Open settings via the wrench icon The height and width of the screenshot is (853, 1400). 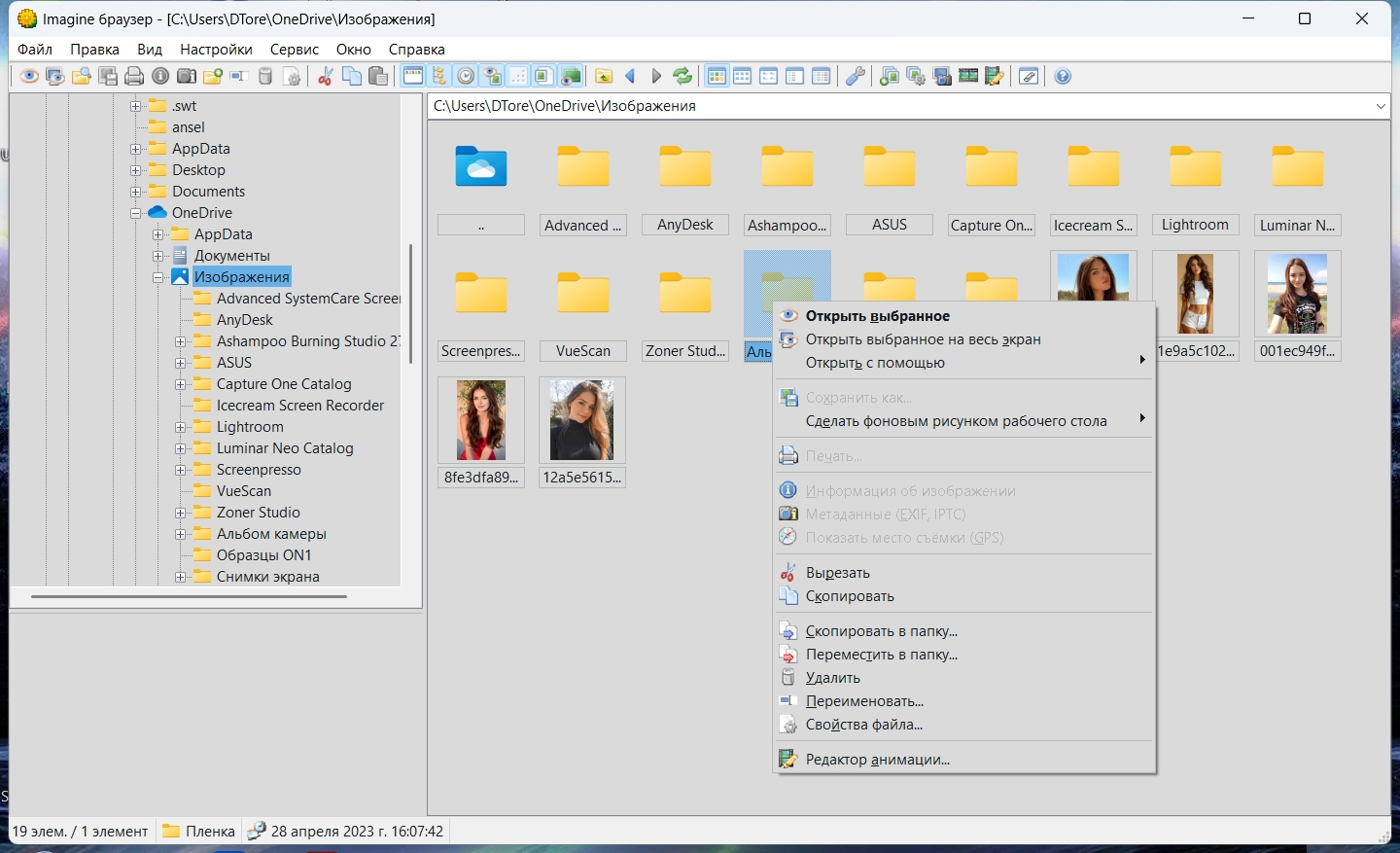[x=855, y=77]
